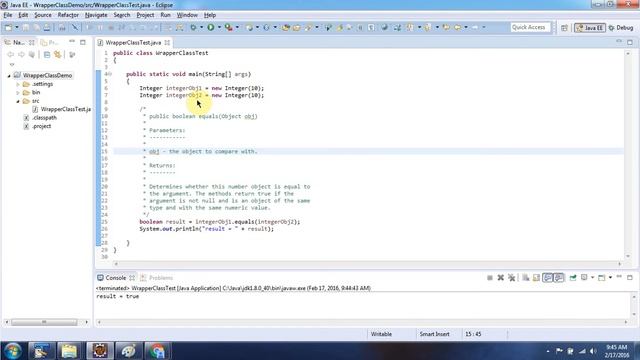Image resolution: width=640 pixels, height=360 pixels.
Task: Expand the bin folder
Action: tap(18, 93)
